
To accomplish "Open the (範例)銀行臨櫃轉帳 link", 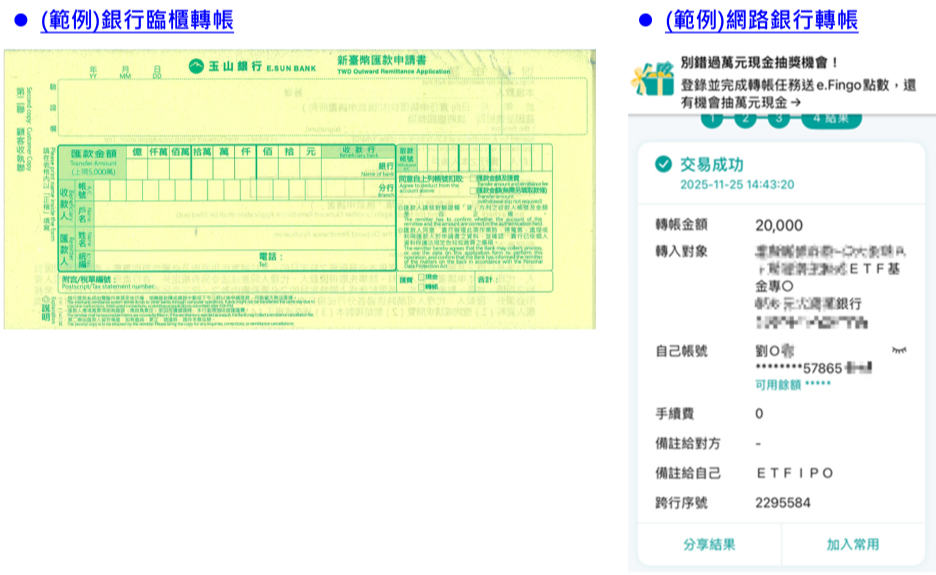I will [x=138, y=20].
